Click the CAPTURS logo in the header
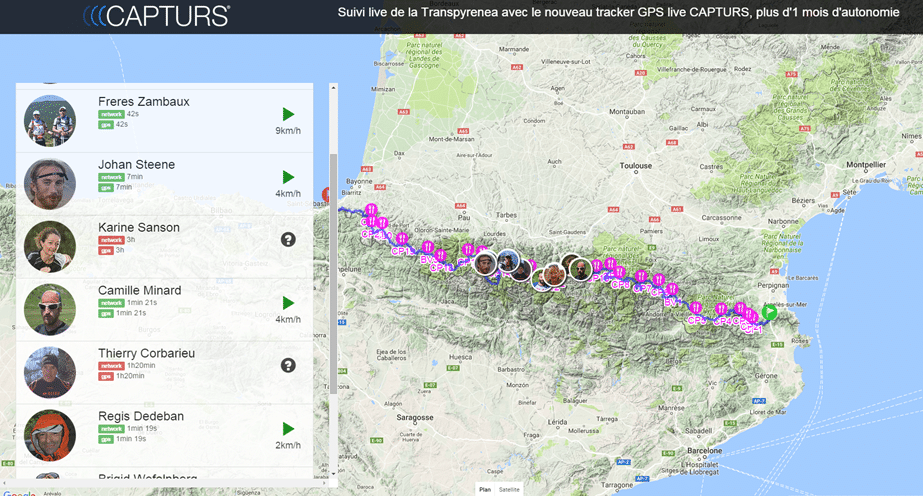This screenshot has height=496, width=923. [157, 16]
